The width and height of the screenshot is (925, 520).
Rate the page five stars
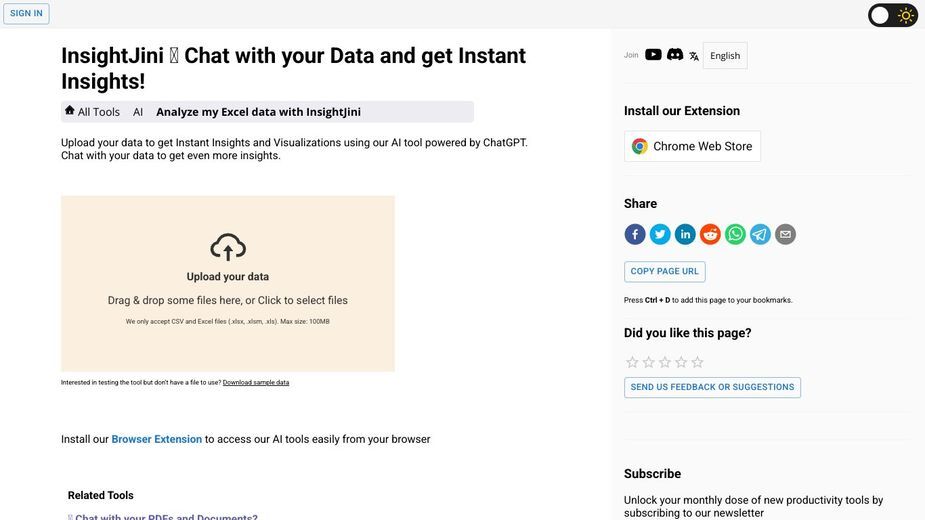697,362
